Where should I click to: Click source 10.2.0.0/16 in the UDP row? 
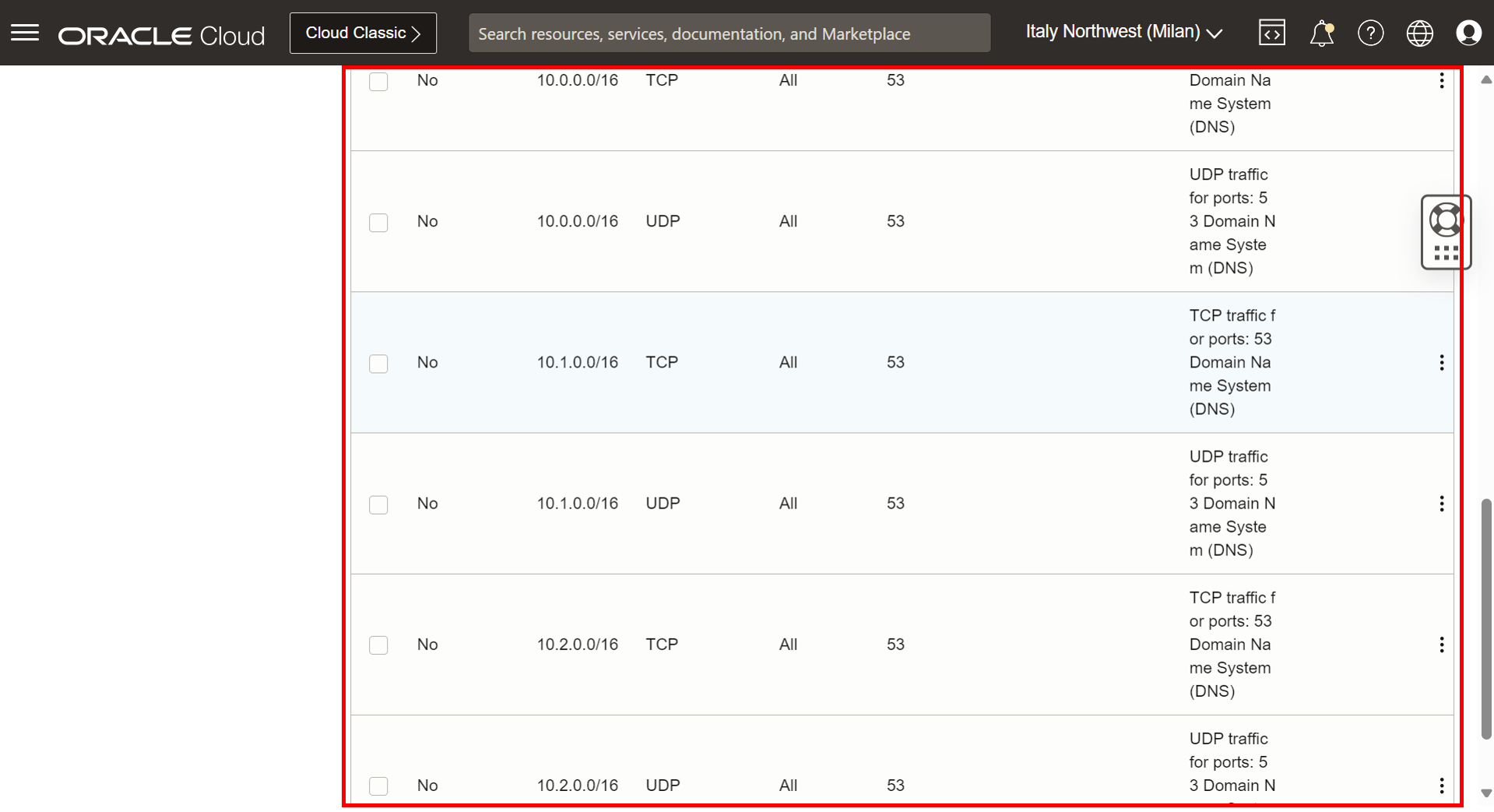pyautogui.click(x=578, y=785)
